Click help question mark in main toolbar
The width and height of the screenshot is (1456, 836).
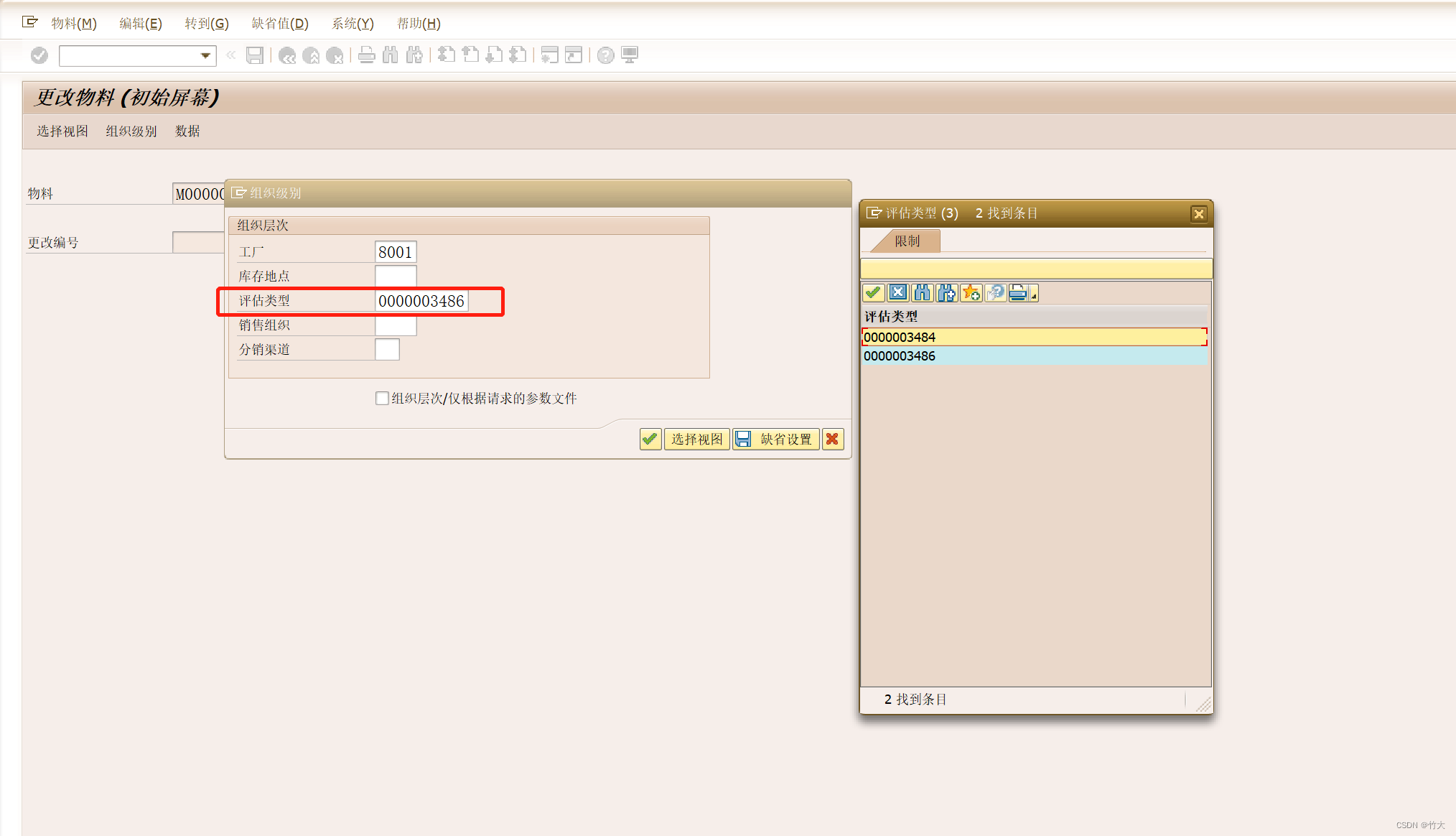coord(606,55)
